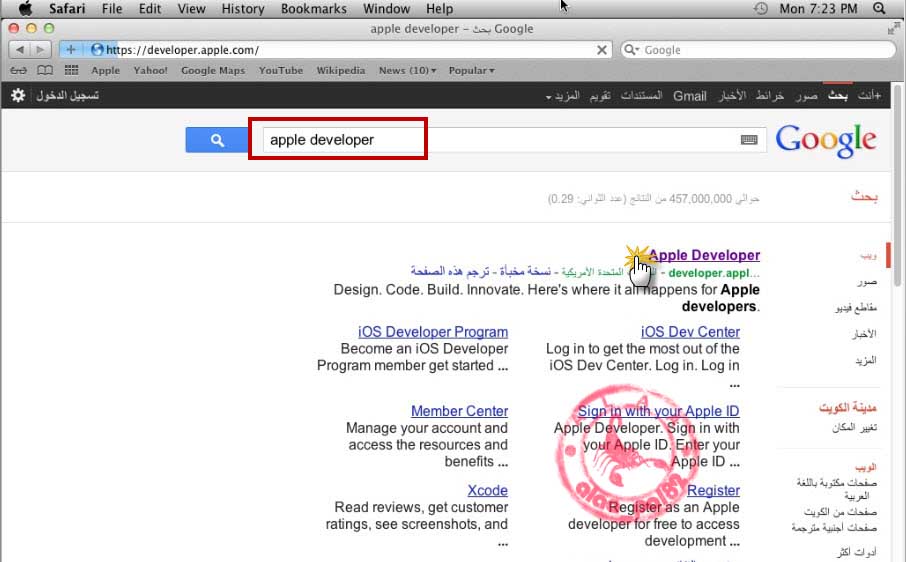Image resolution: width=906 pixels, height=562 pixels.
Task: Expand the المزيد dropdown in Google bar
Action: 563,95
